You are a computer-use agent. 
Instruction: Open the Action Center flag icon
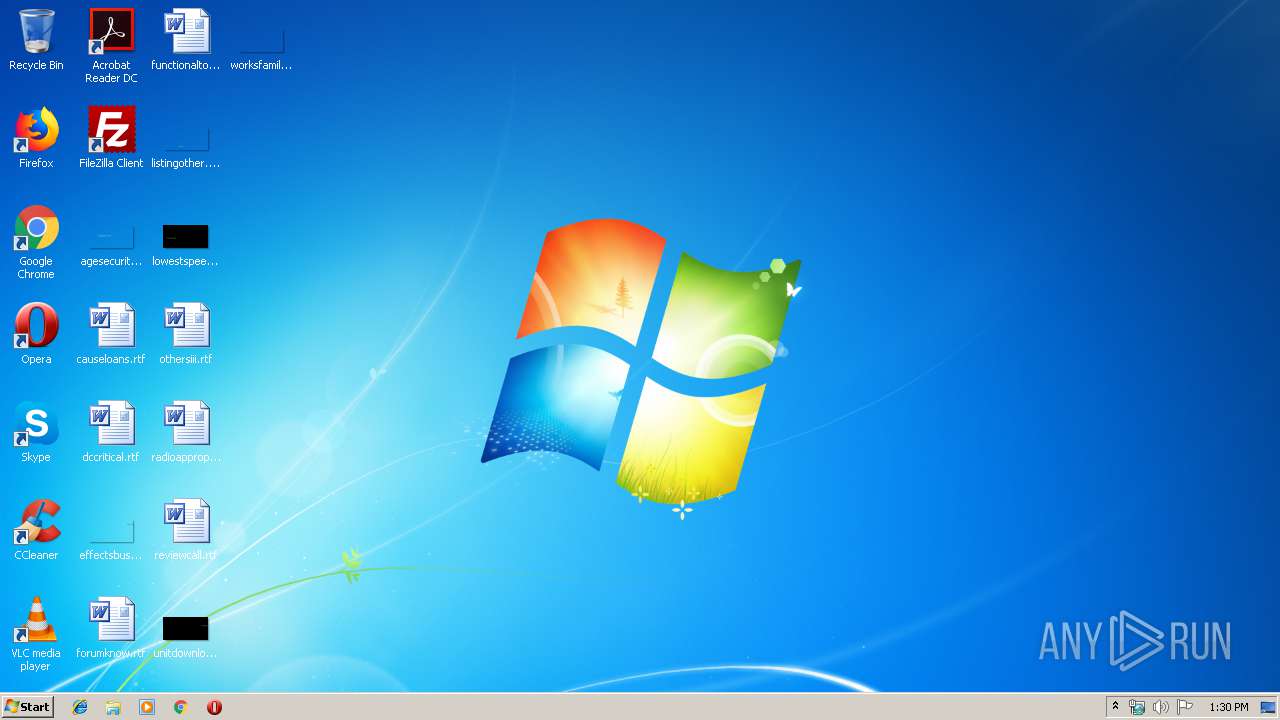point(1185,707)
